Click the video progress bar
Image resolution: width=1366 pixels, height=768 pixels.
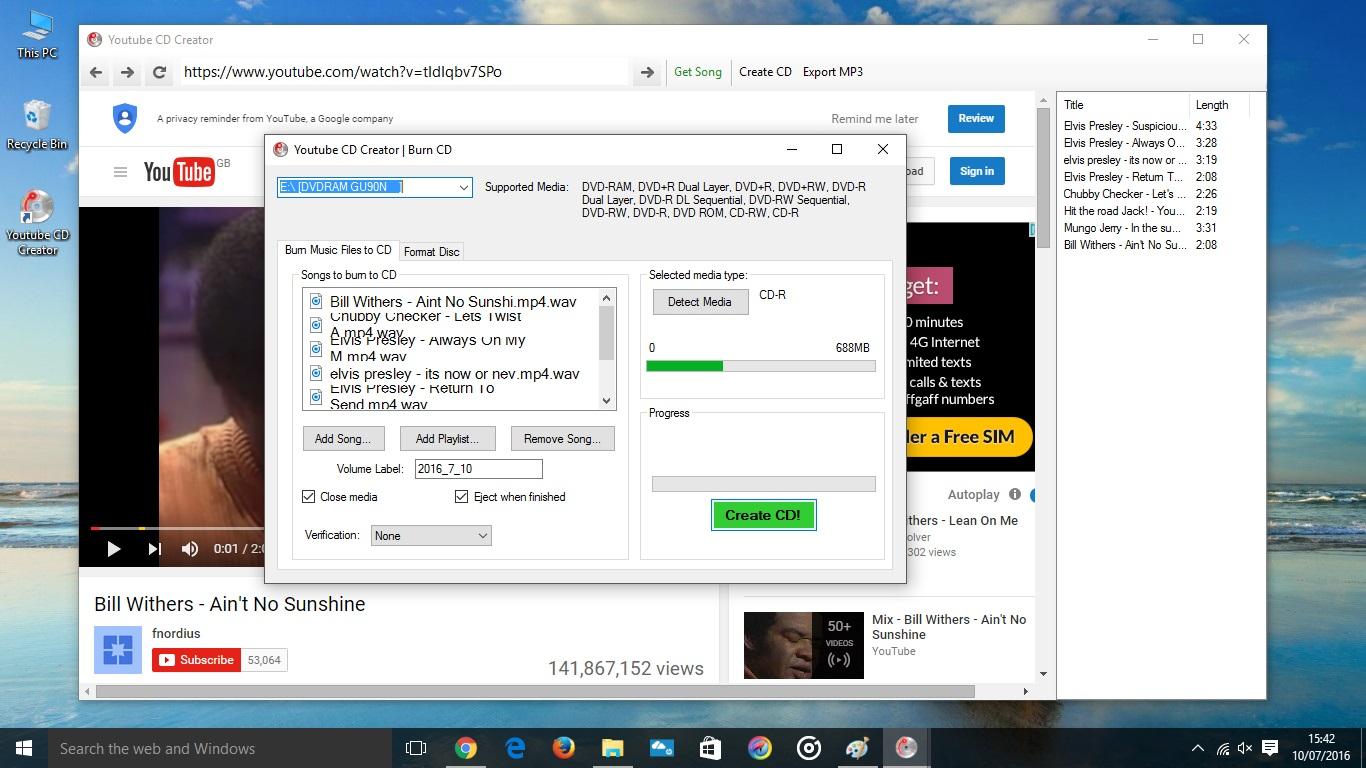click(x=177, y=528)
